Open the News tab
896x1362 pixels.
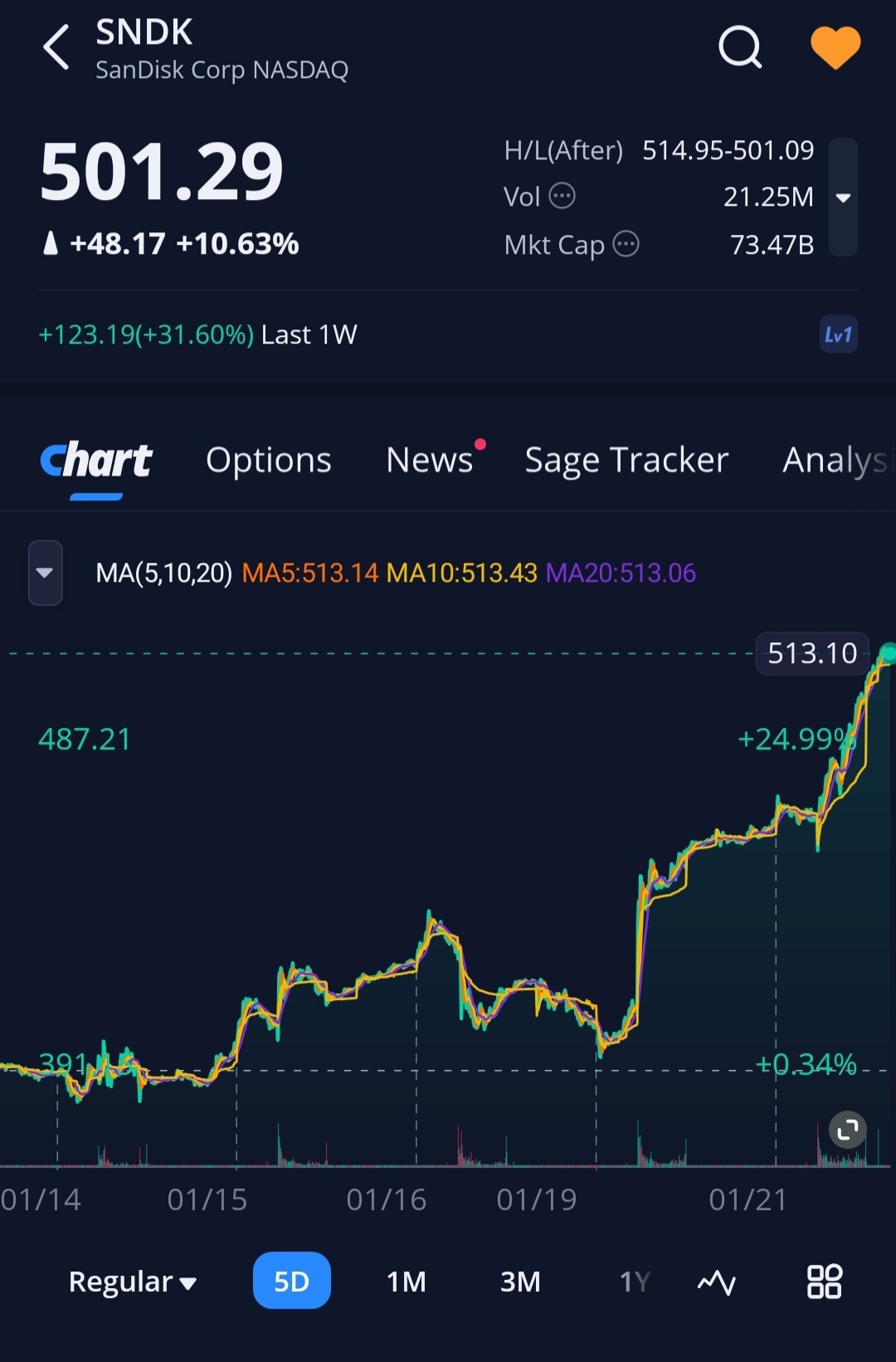pyautogui.click(x=430, y=460)
